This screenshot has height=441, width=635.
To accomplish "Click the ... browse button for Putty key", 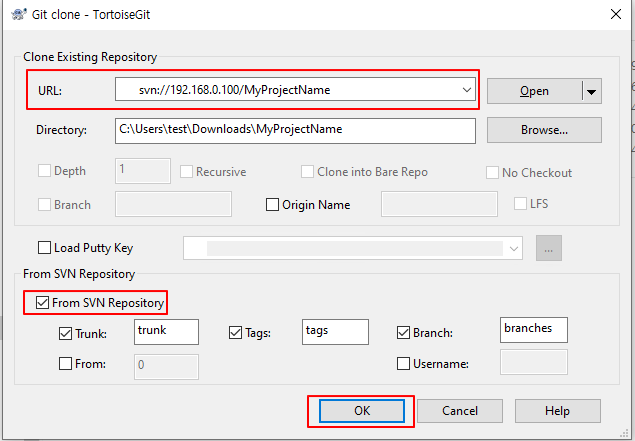I will [x=549, y=248].
